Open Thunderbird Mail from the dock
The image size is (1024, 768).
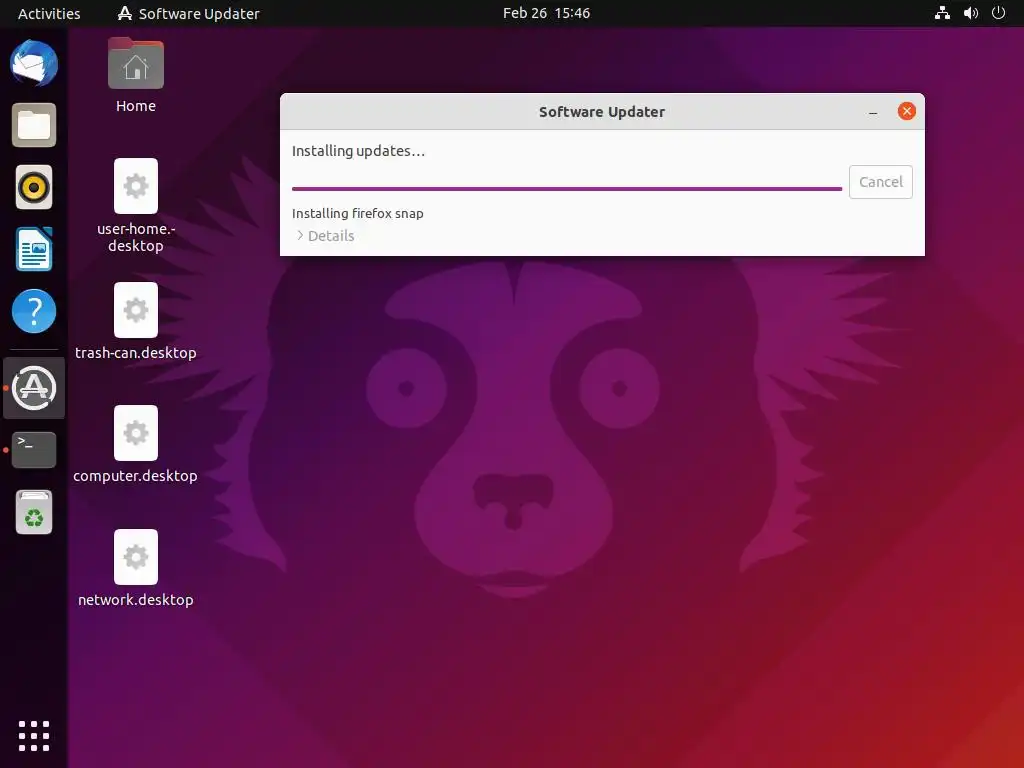34,63
